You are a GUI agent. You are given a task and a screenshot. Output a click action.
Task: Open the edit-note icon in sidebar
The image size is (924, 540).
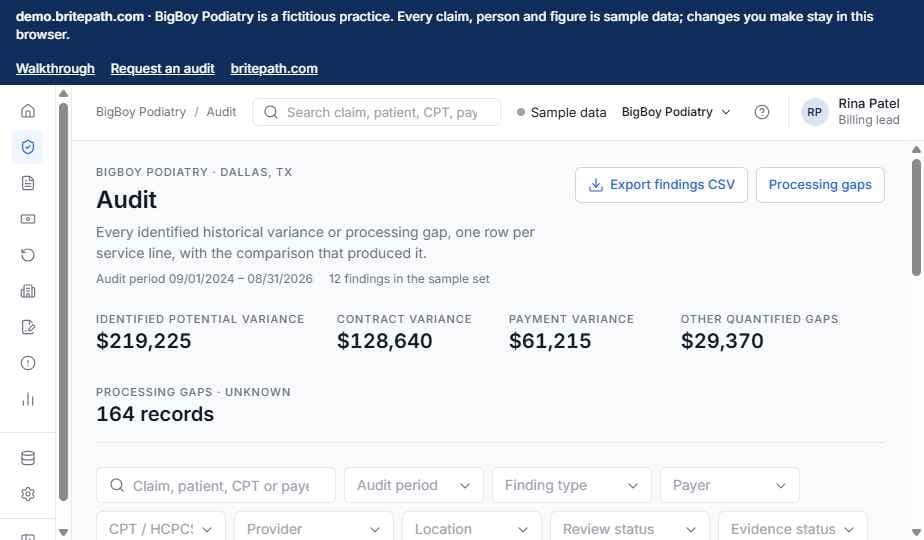pos(28,327)
